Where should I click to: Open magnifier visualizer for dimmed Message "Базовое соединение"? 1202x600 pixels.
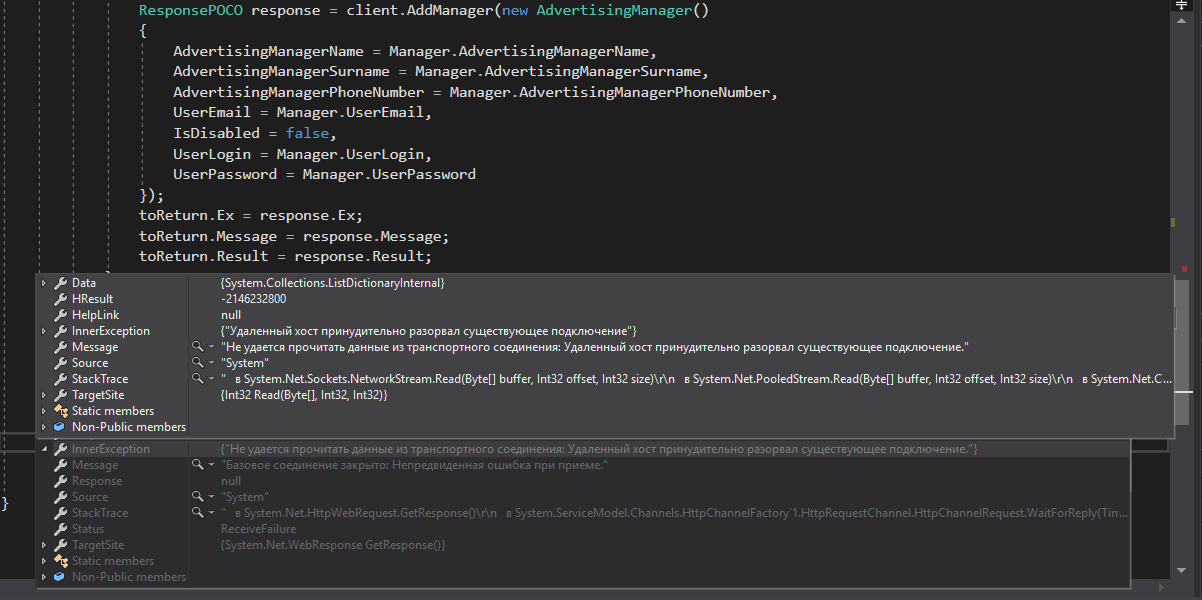click(197, 465)
